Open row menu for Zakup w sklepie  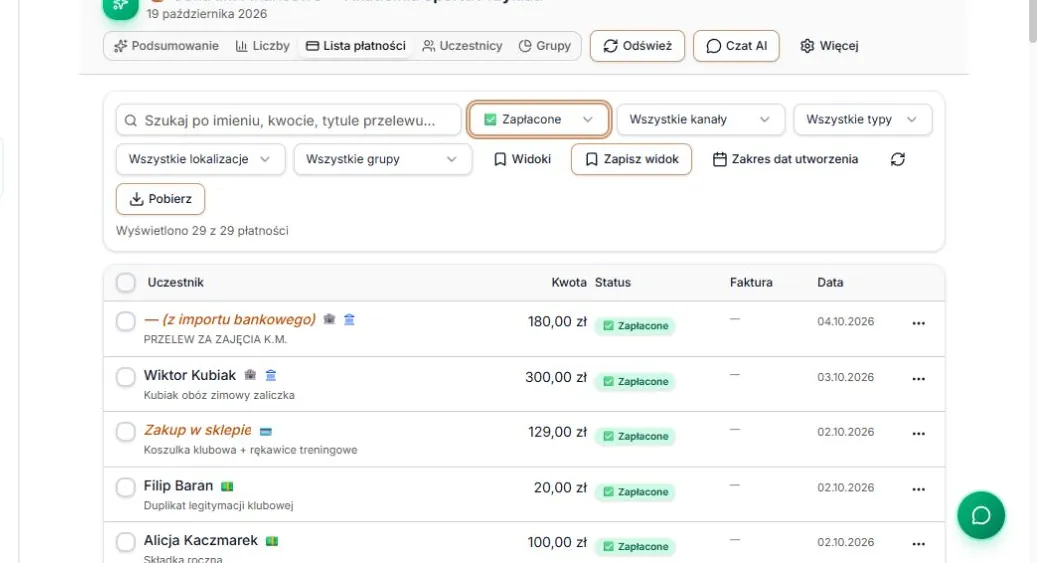click(919, 433)
